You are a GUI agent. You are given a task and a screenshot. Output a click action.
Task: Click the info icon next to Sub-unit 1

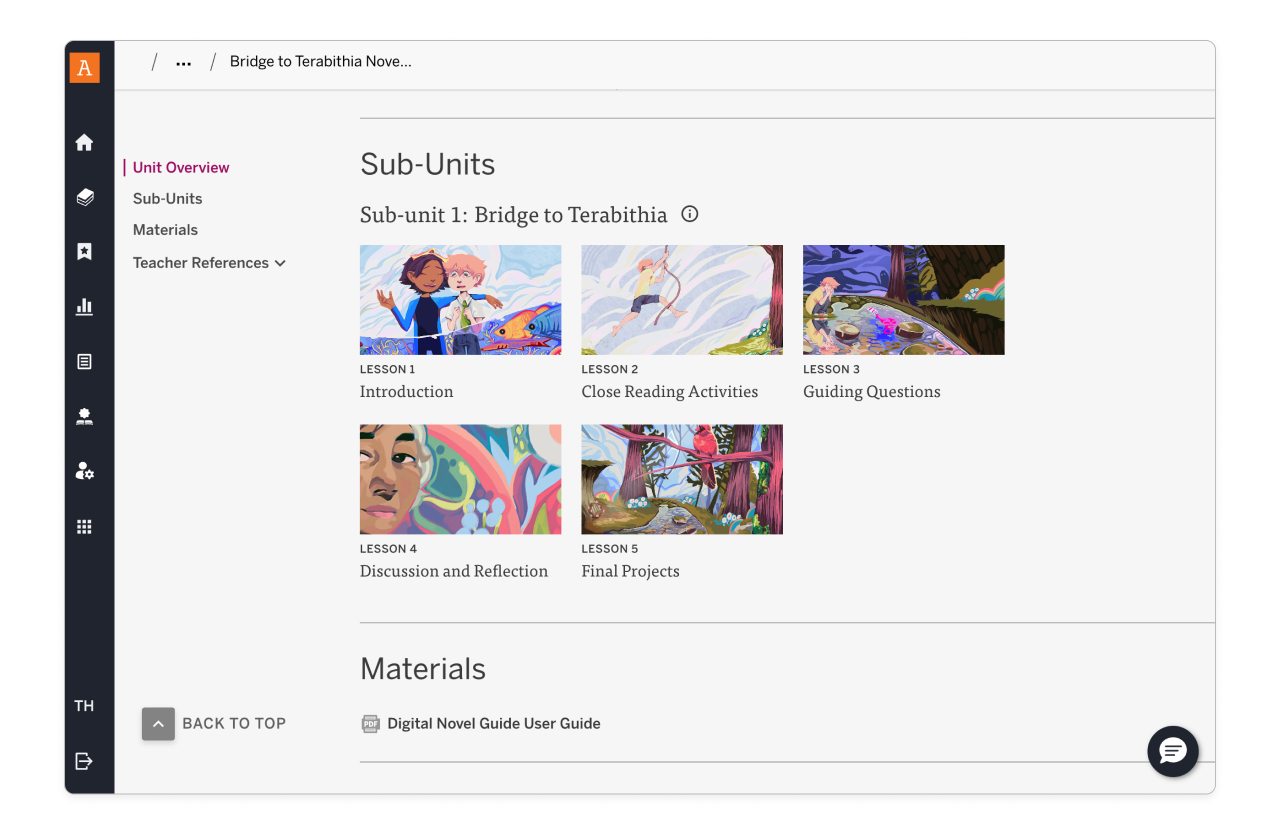(689, 213)
